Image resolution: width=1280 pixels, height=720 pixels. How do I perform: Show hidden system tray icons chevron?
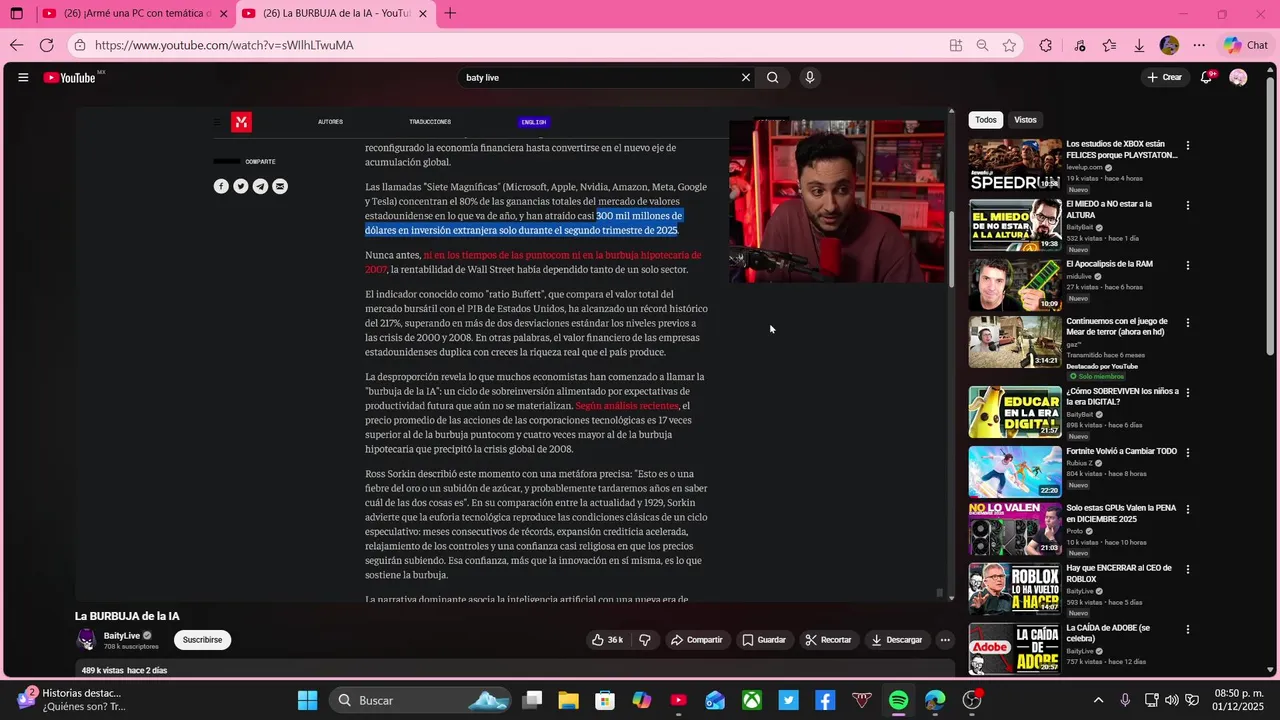1098,700
